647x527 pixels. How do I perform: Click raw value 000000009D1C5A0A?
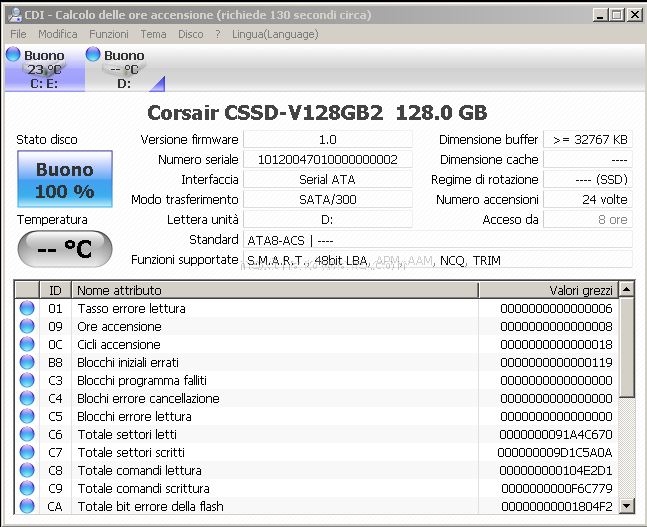coord(555,453)
